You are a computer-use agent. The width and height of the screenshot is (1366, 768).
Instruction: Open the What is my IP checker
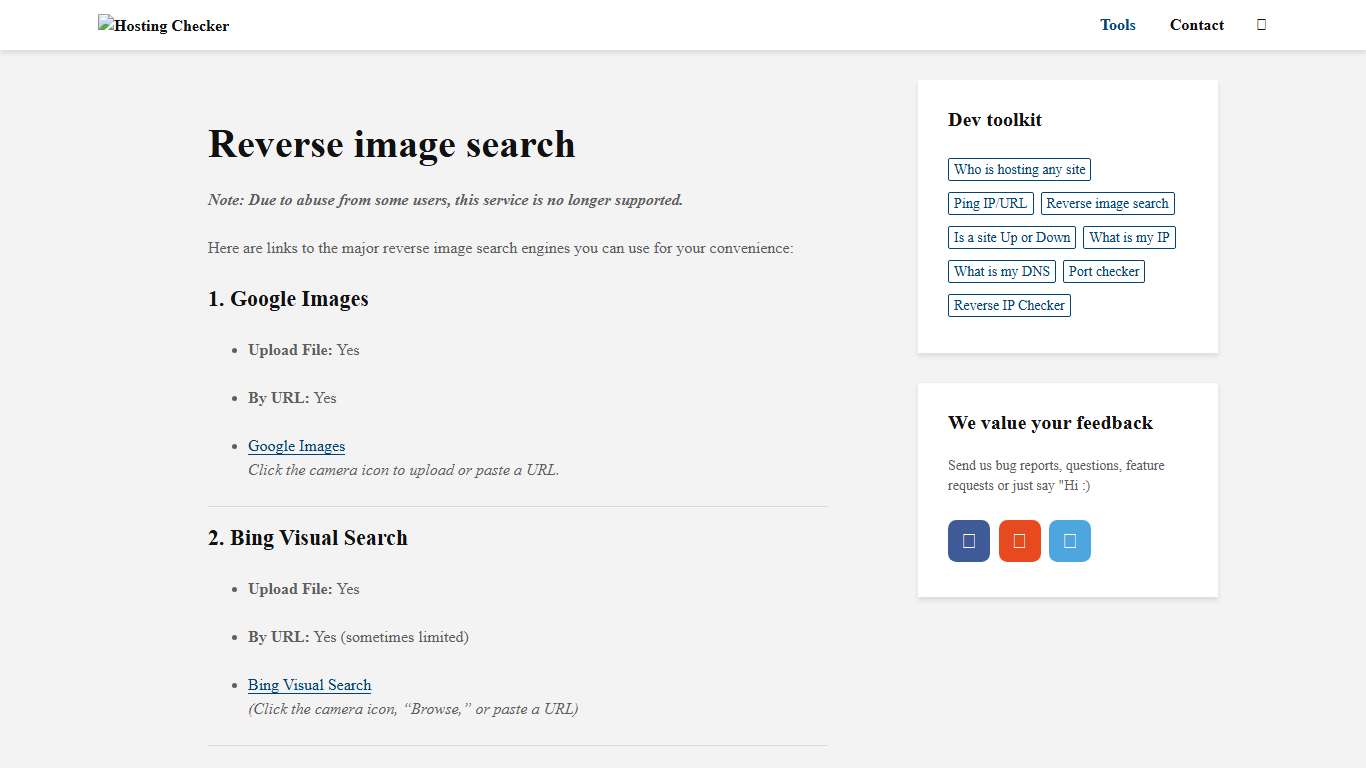[x=1129, y=237]
